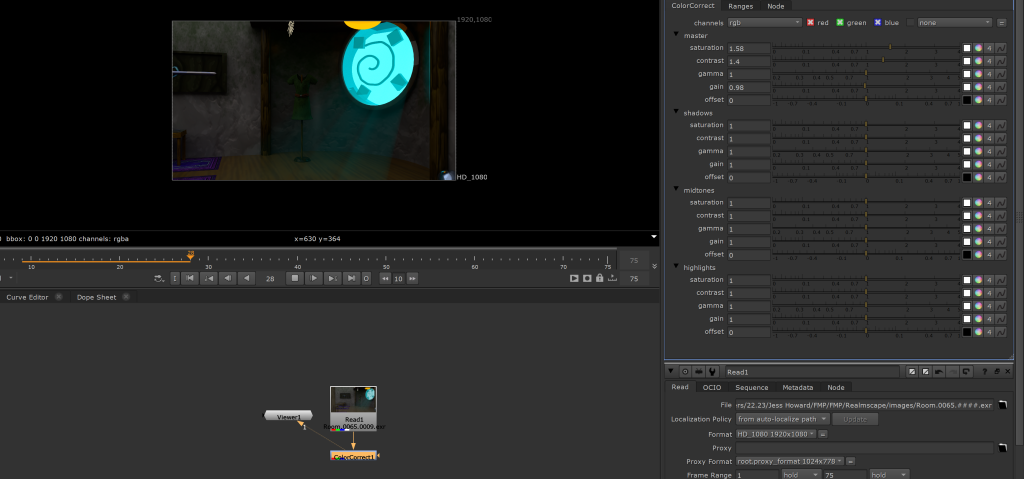Split shadows saturation into 4 channels

(x=989, y=125)
